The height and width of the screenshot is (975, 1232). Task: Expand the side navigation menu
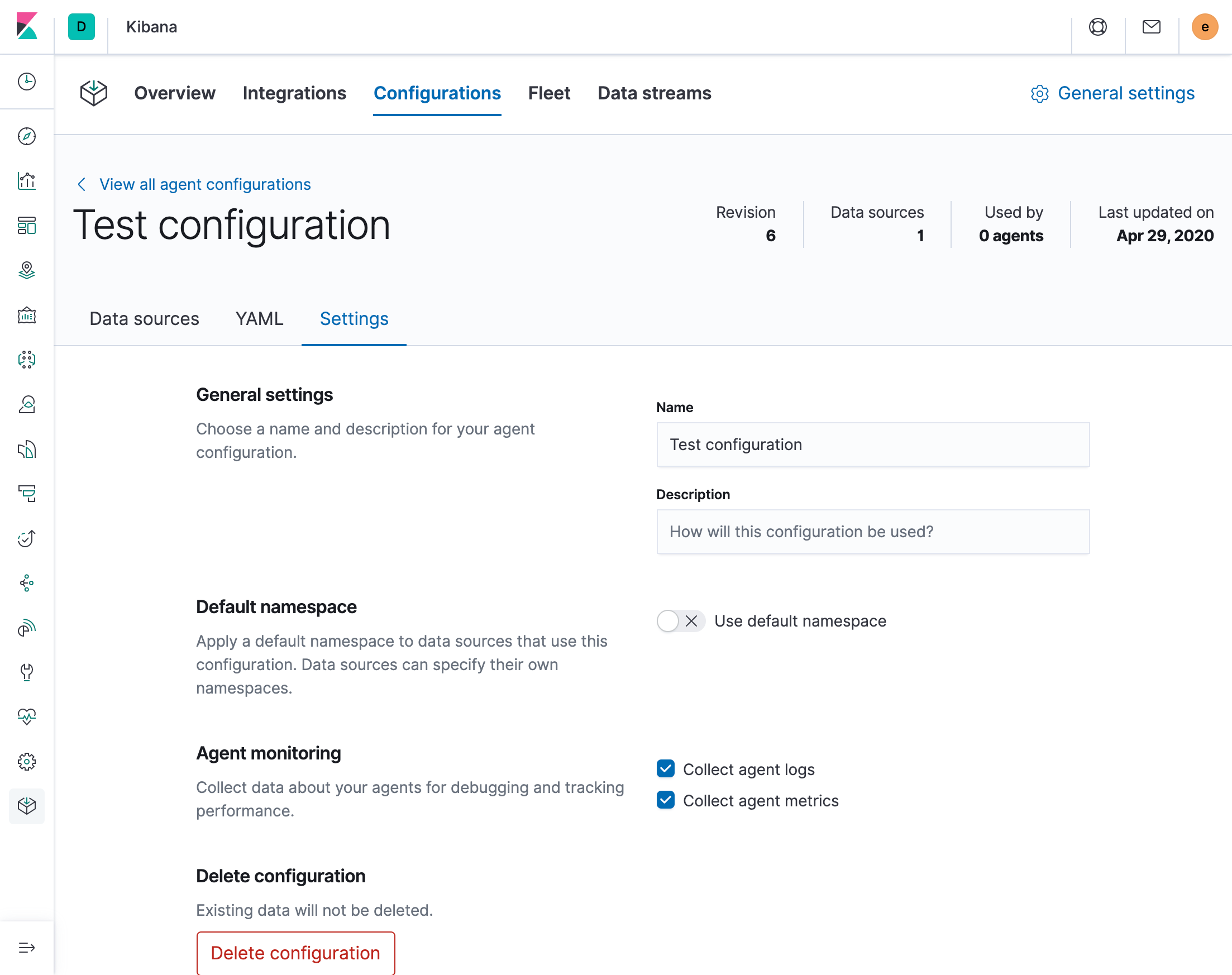click(x=27, y=948)
